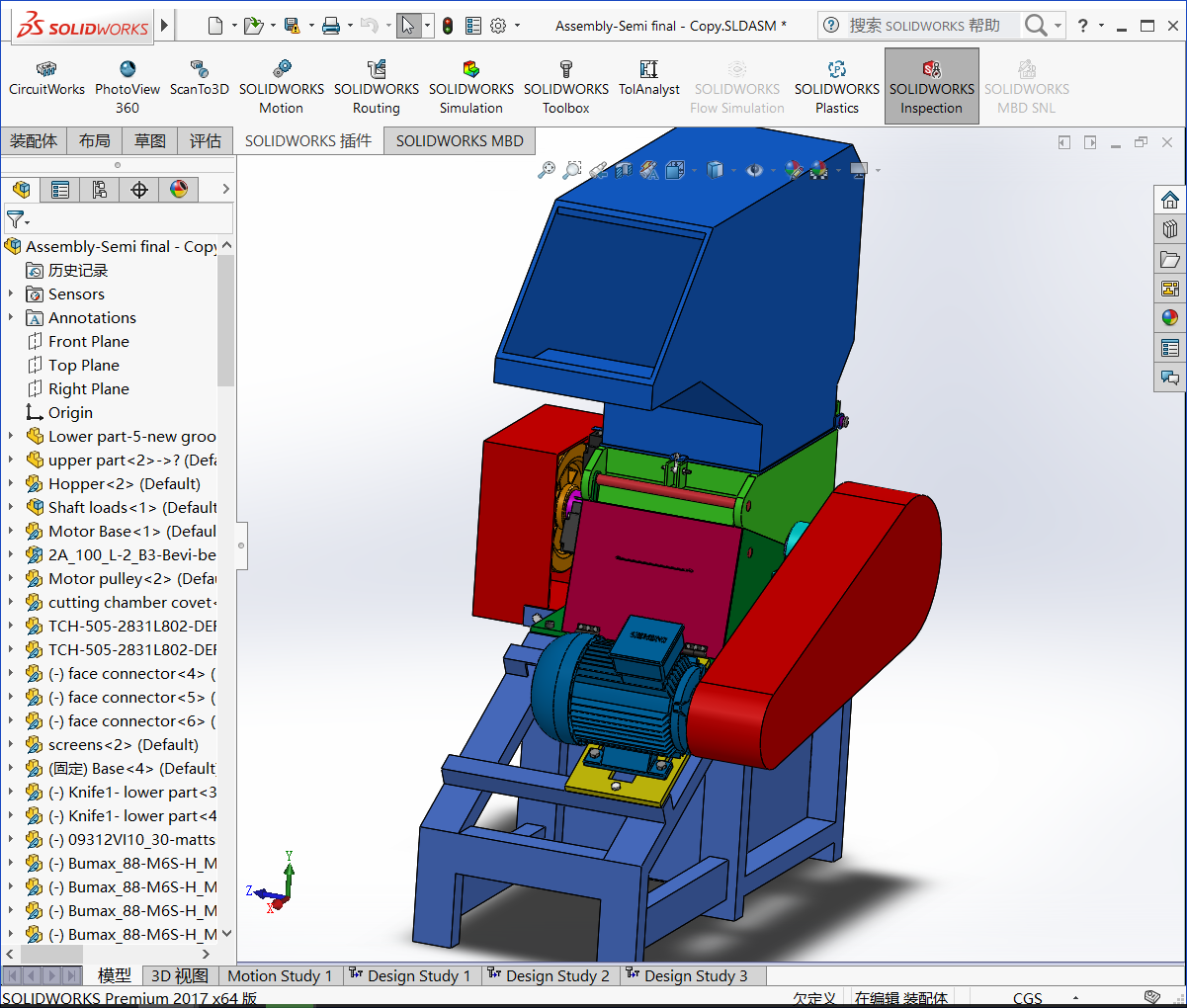Return to Previous View
The height and width of the screenshot is (1008, 1187).
pos(598,170)
